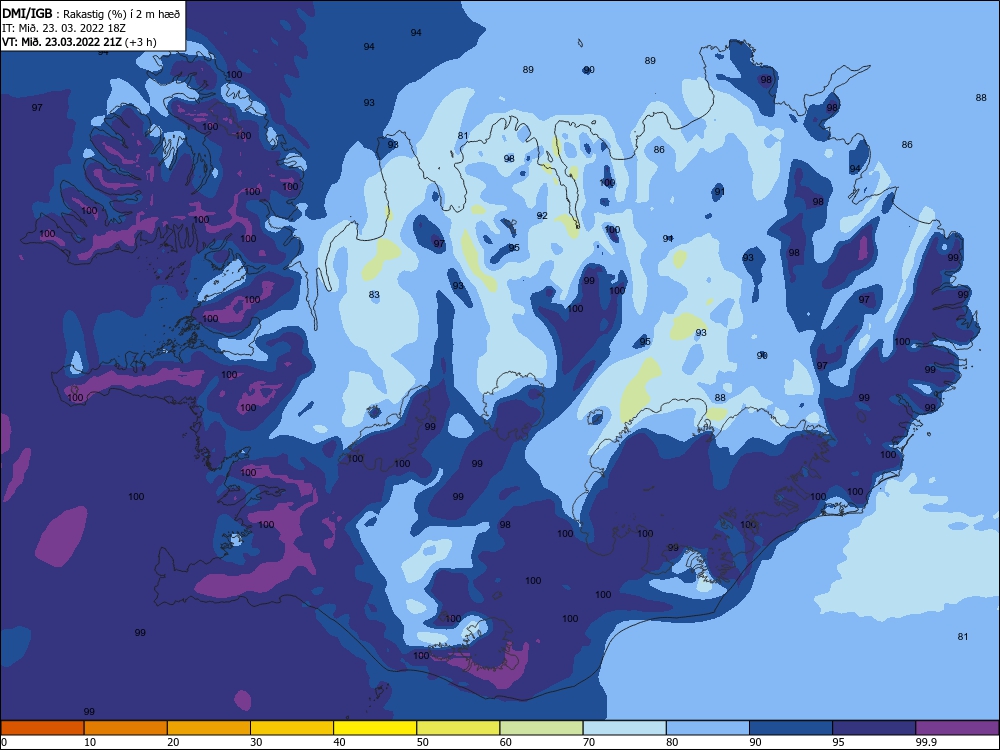Click the legend tick label "20"
This screenshot has width=1000, height=750.
173,742
